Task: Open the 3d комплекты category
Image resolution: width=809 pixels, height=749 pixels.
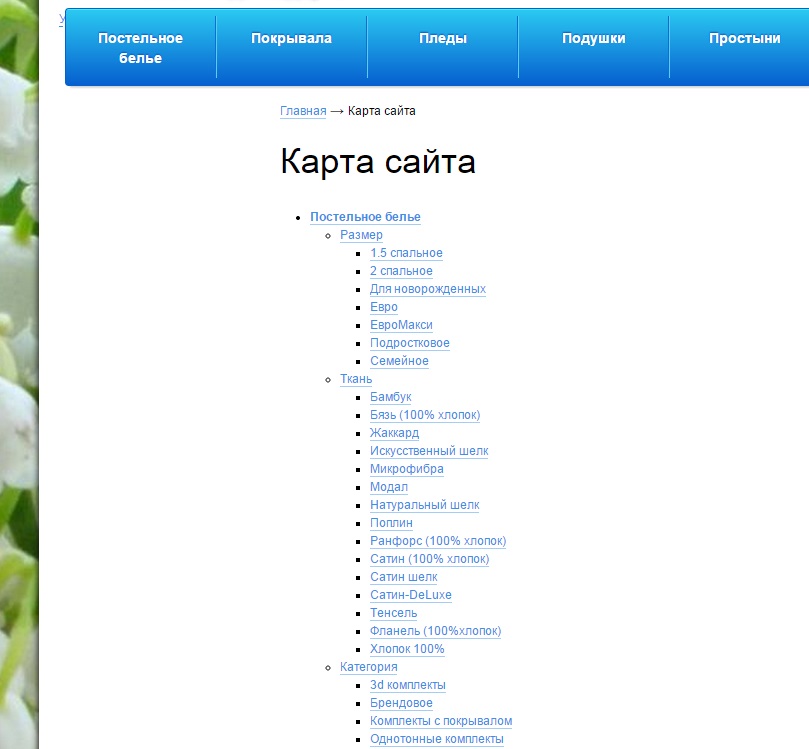Action: [x=407, y=685]
